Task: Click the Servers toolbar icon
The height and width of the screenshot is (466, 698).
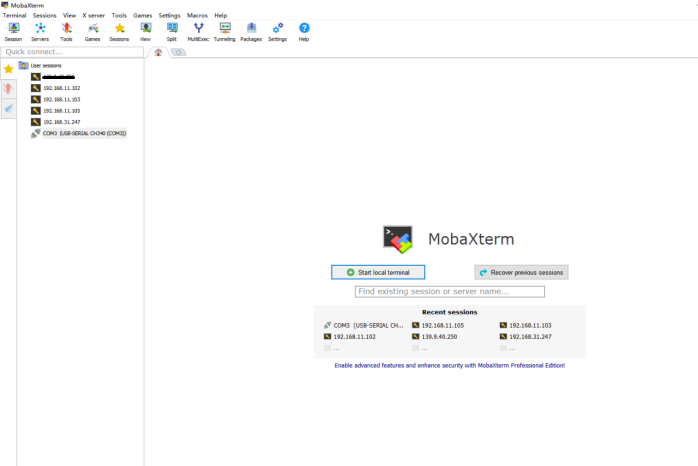Action: pyautogui.click(x=40, y=32)
